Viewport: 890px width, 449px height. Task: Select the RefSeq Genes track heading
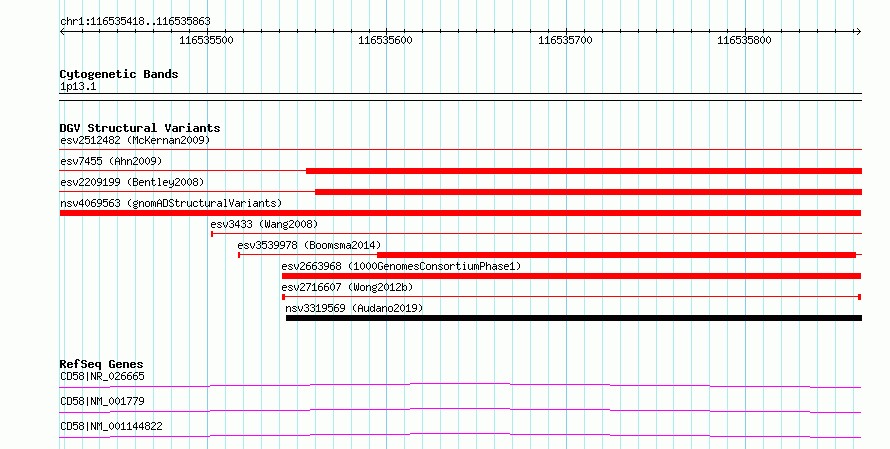pos(102,364)
